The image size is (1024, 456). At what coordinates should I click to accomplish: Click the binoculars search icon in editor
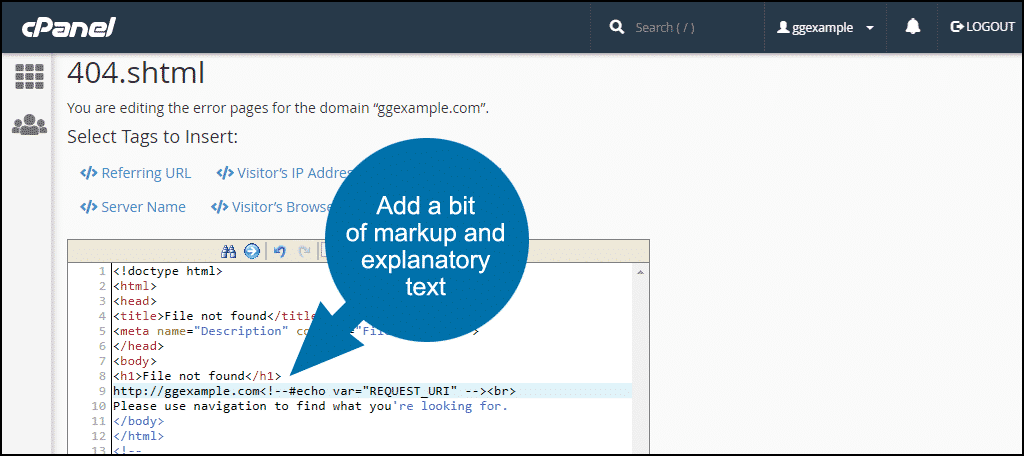[227, 252]
